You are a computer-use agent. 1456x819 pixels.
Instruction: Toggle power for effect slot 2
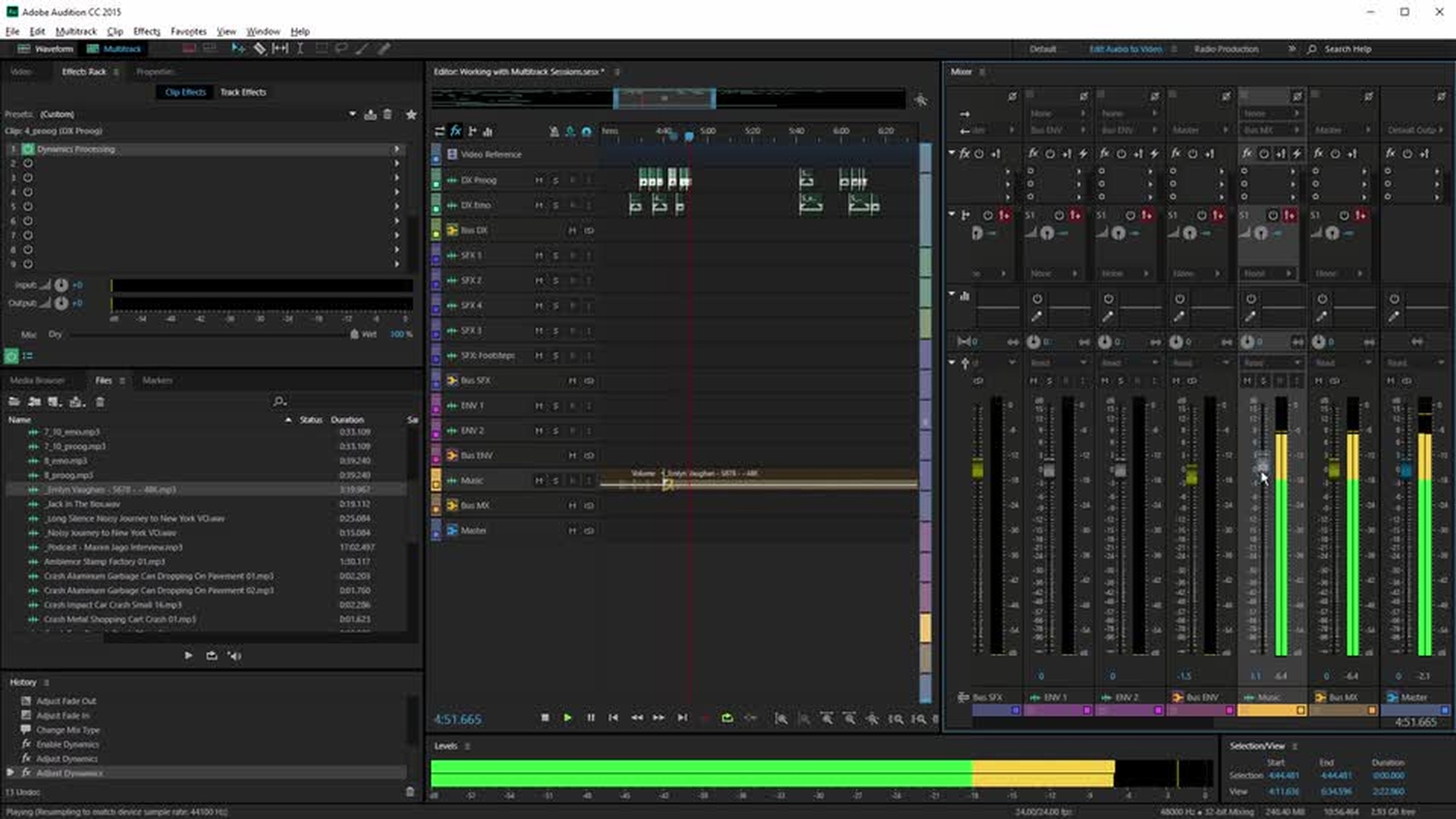(x=28, y=163)
